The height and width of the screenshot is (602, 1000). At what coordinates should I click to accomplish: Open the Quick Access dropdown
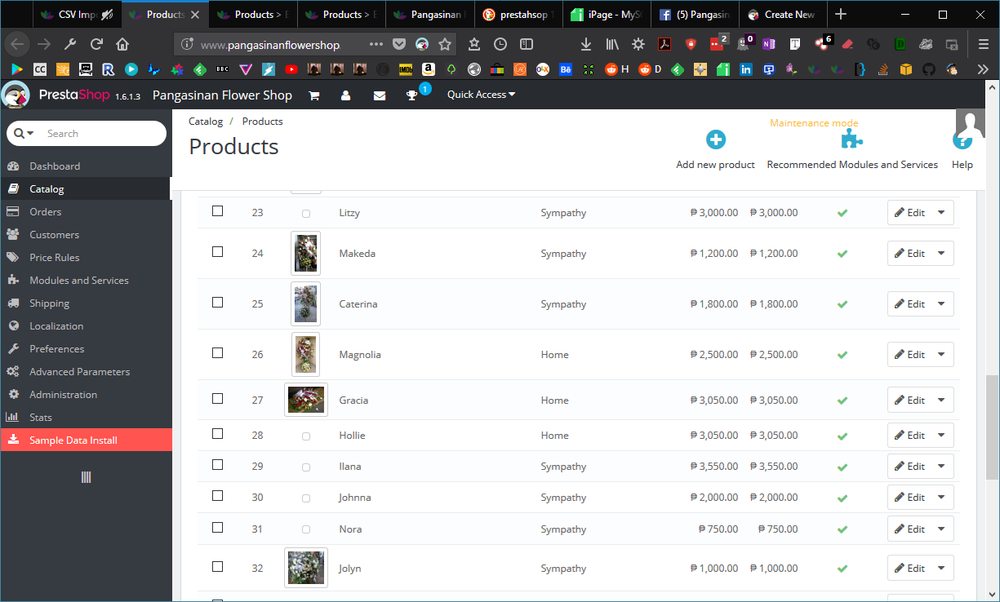pos(481,95)
